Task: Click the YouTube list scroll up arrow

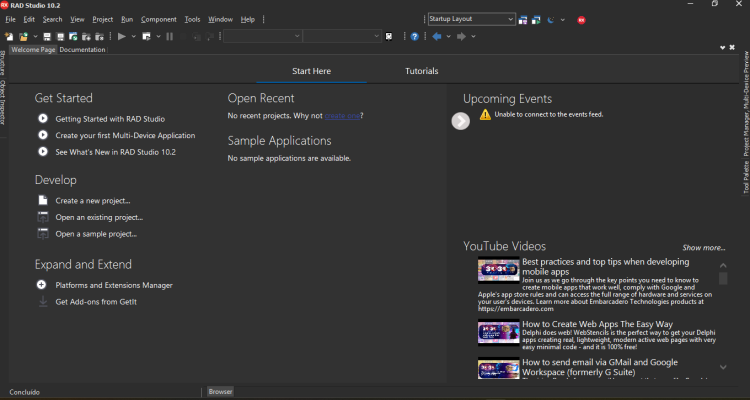Action: point(723,266)
